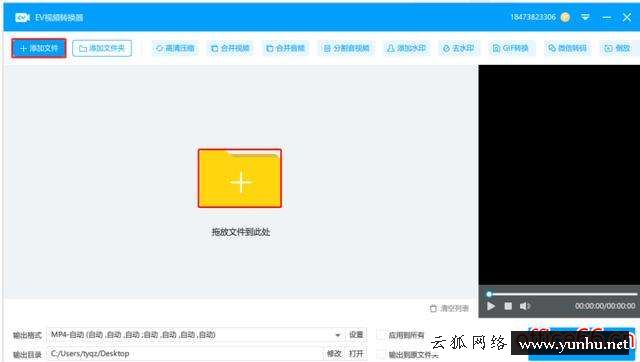Open the 添加水印 add watermark tool

click(x=406, y=48)
